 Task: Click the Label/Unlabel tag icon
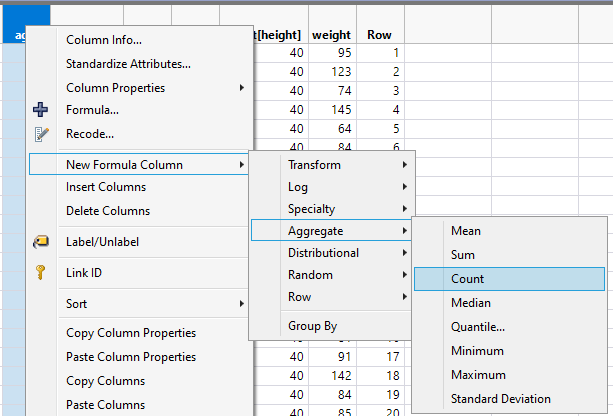click(x=41, y=241)
